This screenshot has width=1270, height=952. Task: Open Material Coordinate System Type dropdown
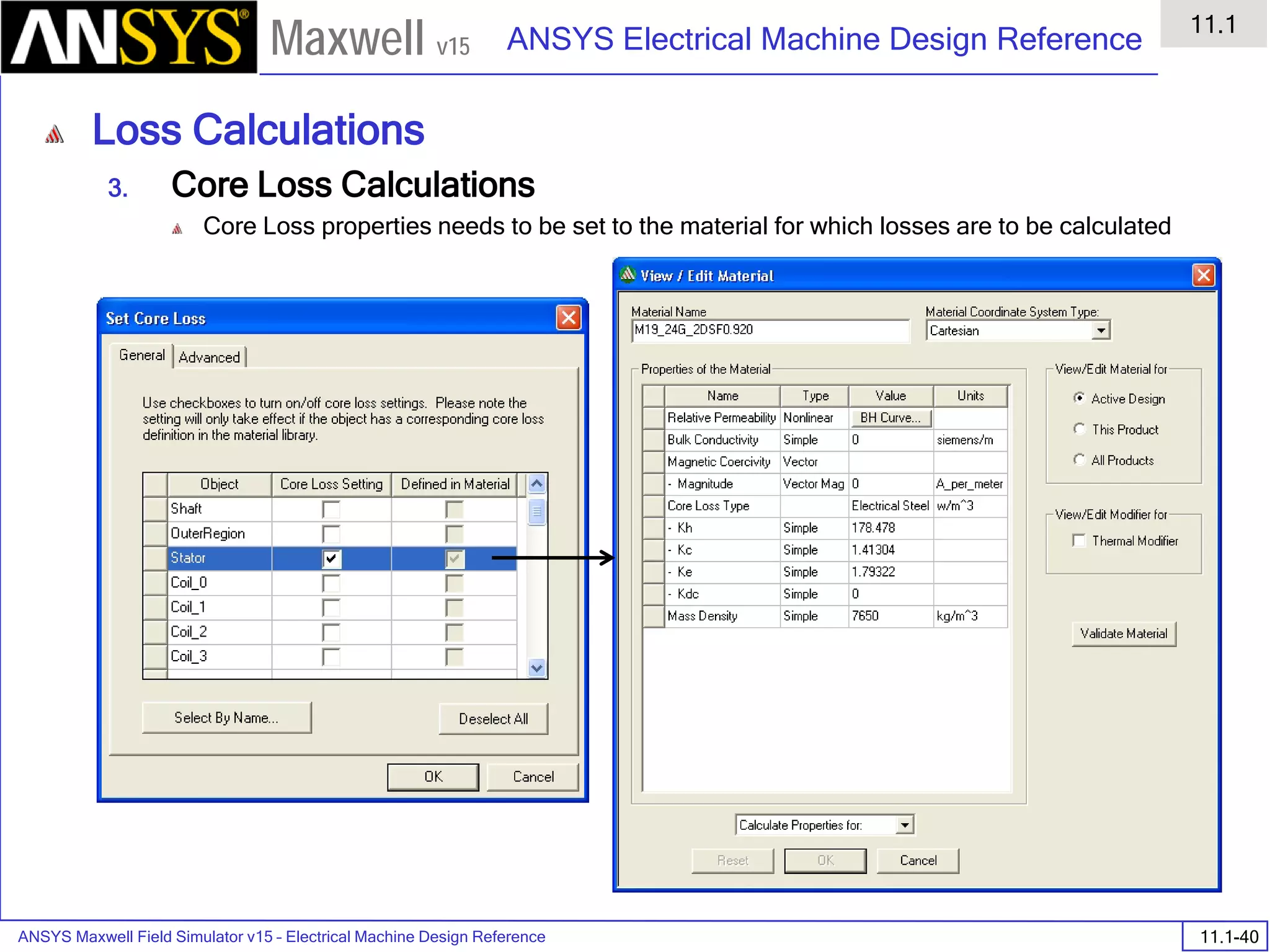(x=1100, y=330)
